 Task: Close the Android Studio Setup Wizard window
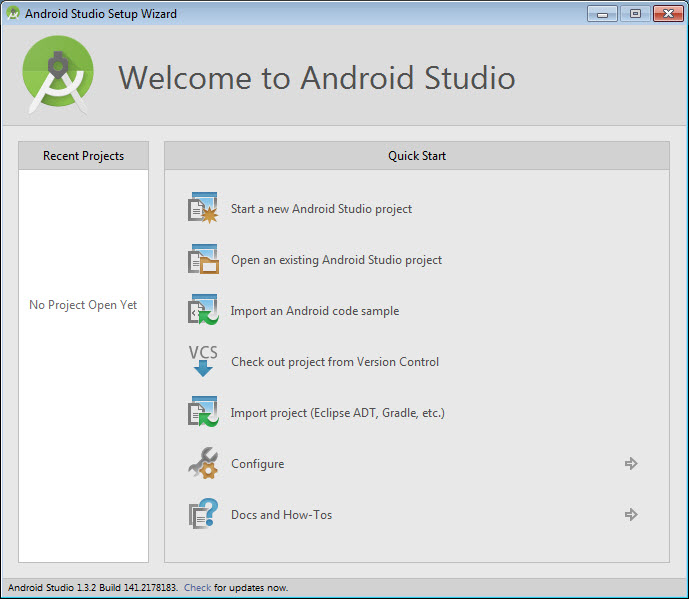tap(668, 14)
